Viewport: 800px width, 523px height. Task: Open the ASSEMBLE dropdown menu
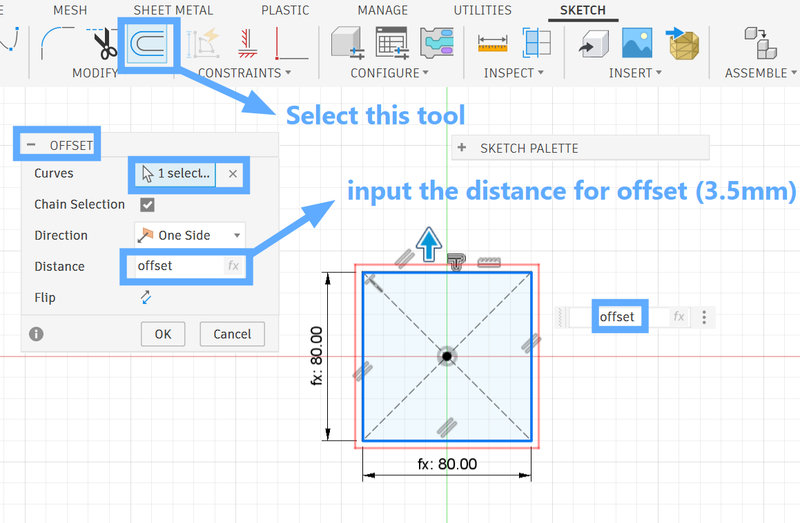[760, 73]
